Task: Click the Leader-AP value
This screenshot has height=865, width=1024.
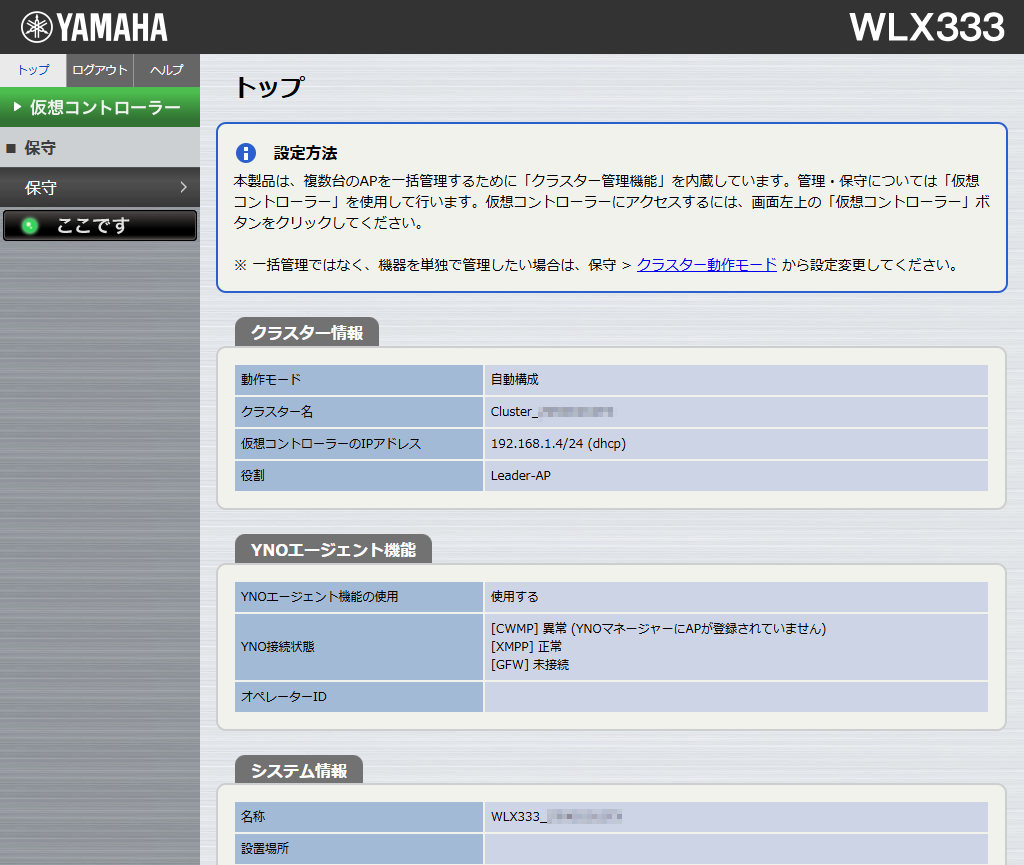Action: [x=520, y=475]
